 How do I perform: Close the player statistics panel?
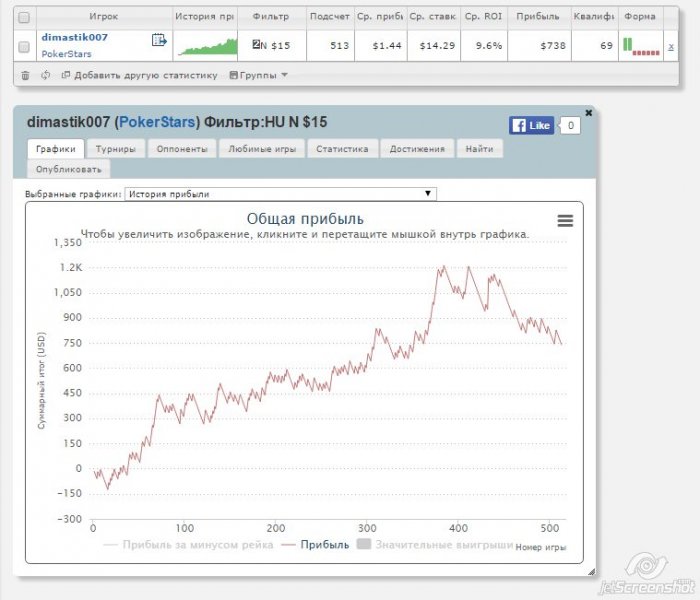coord(588,113)
